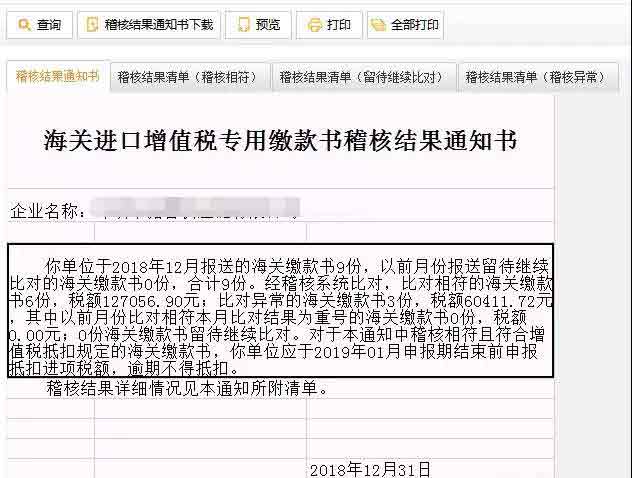Click the preview page icon beside 预览
Screen dimensions: 632x478
point(243,25)
